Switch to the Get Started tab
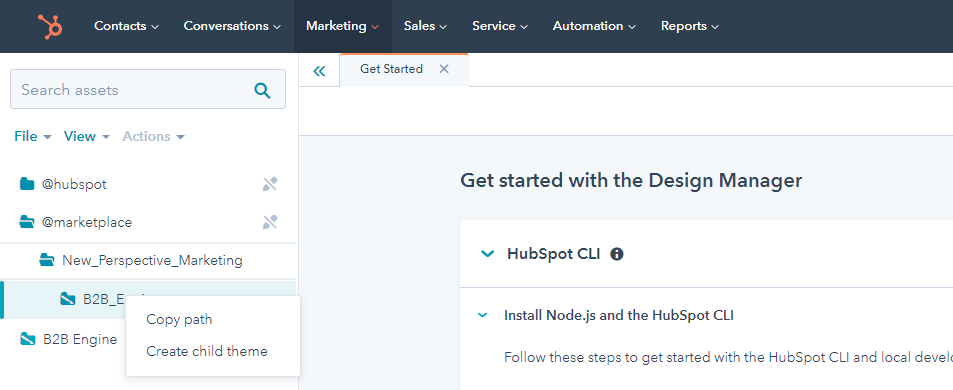The height and width of the screenshot is (390, 953). click(x=391, y=69)
